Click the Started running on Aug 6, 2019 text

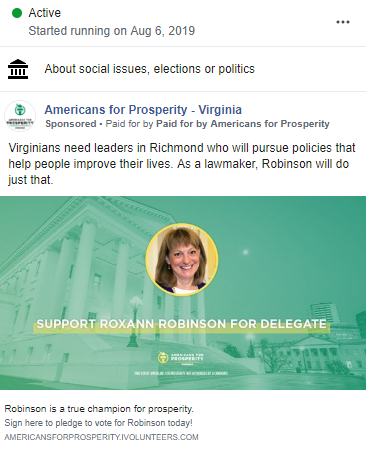[112, 31]
